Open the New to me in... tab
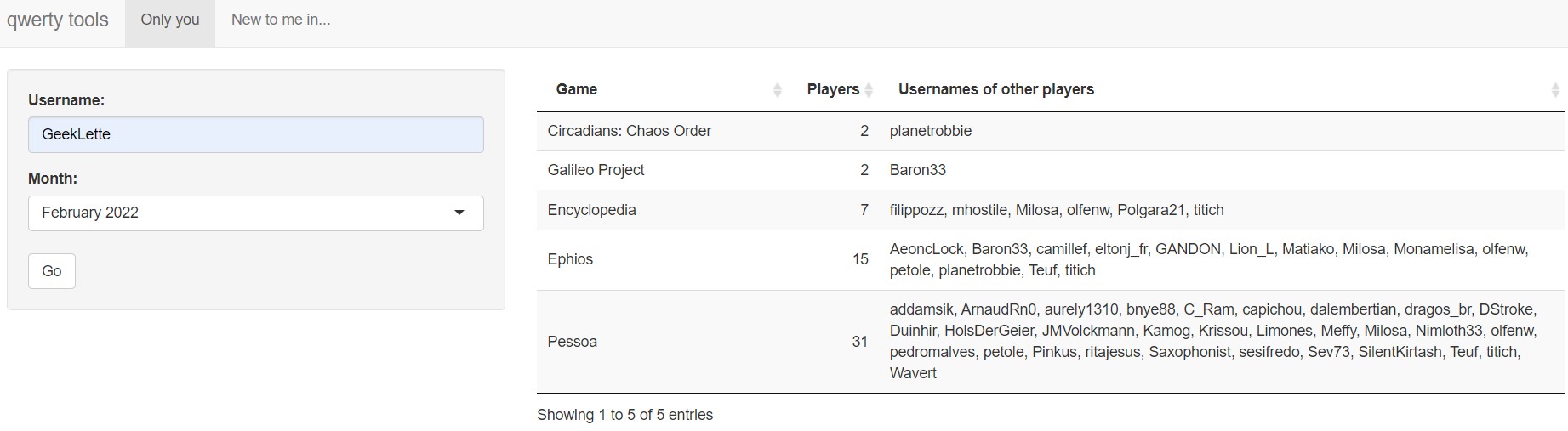 click(281, 20)
